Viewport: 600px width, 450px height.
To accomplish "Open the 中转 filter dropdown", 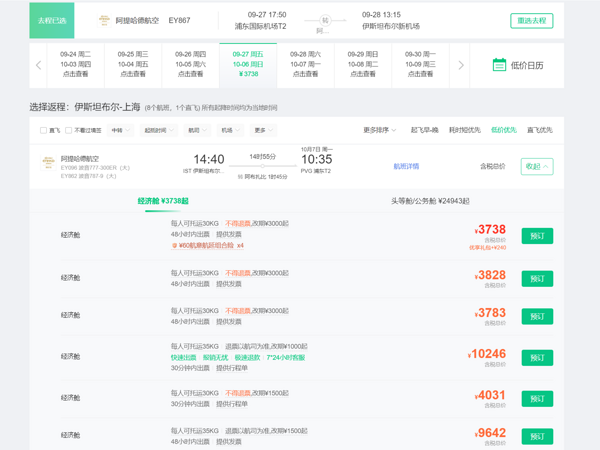I will point(121,130).
